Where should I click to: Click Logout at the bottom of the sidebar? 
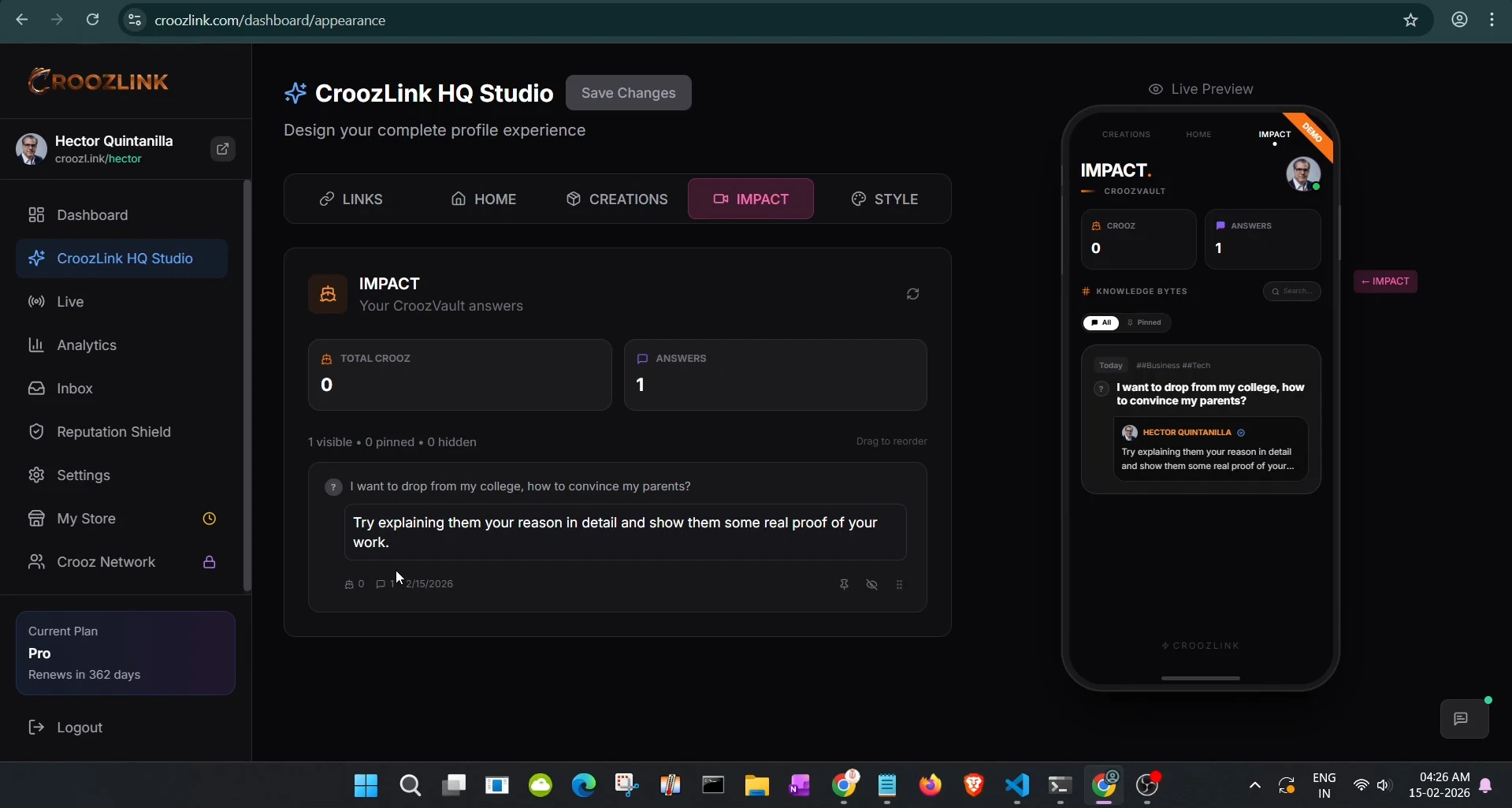click(x=79, y=727)
